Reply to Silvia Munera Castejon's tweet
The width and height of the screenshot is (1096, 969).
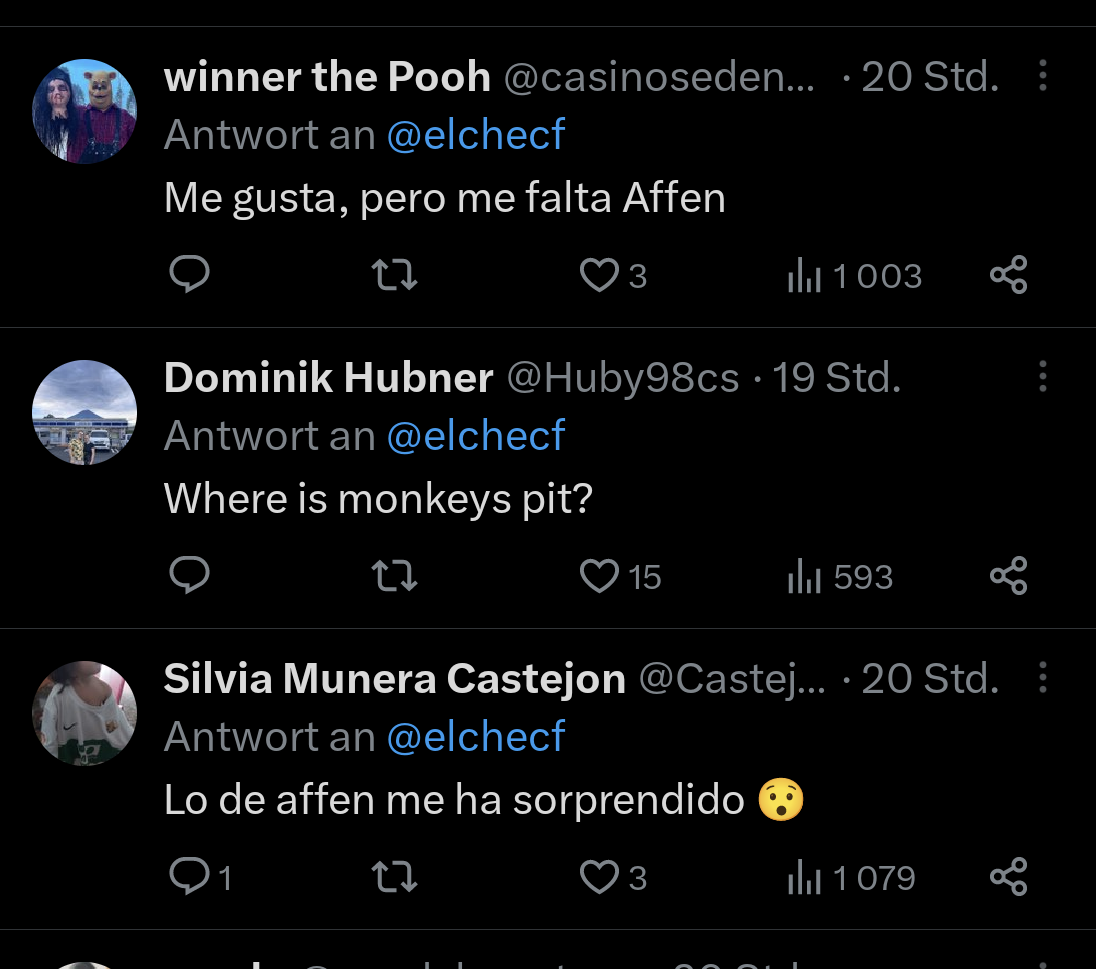[189, 876]
